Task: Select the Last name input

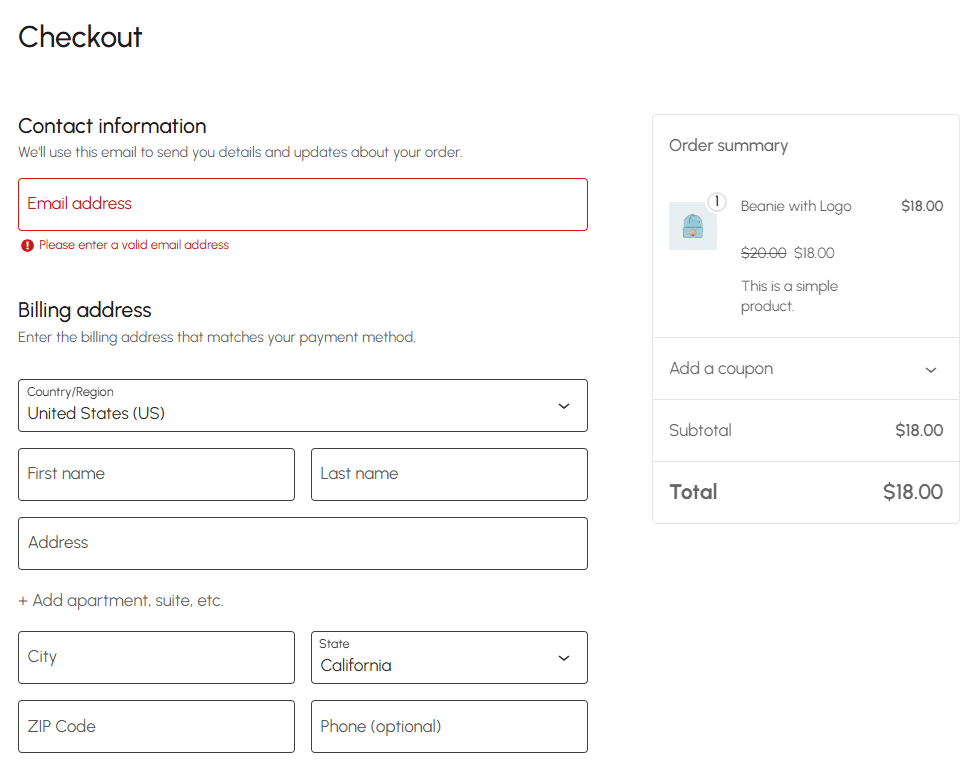Action: coord(449,474)
